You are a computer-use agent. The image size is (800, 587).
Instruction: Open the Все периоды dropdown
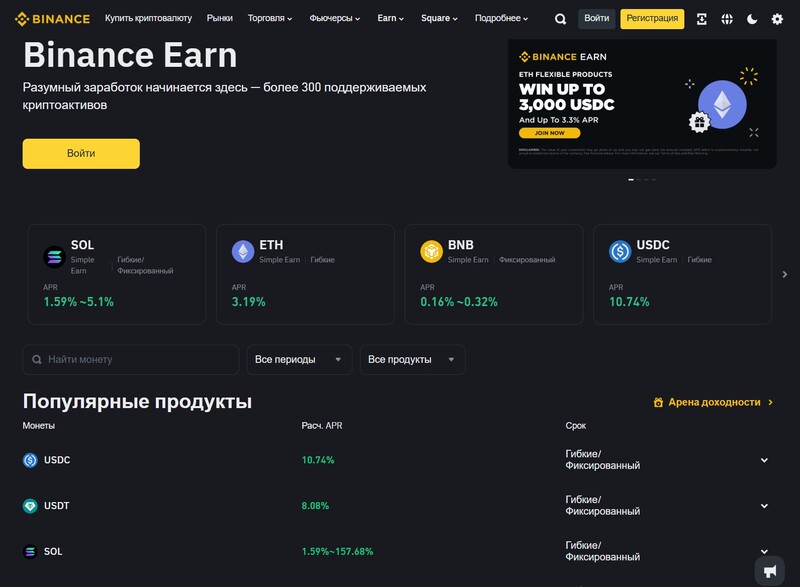click(x=299, y=360)
